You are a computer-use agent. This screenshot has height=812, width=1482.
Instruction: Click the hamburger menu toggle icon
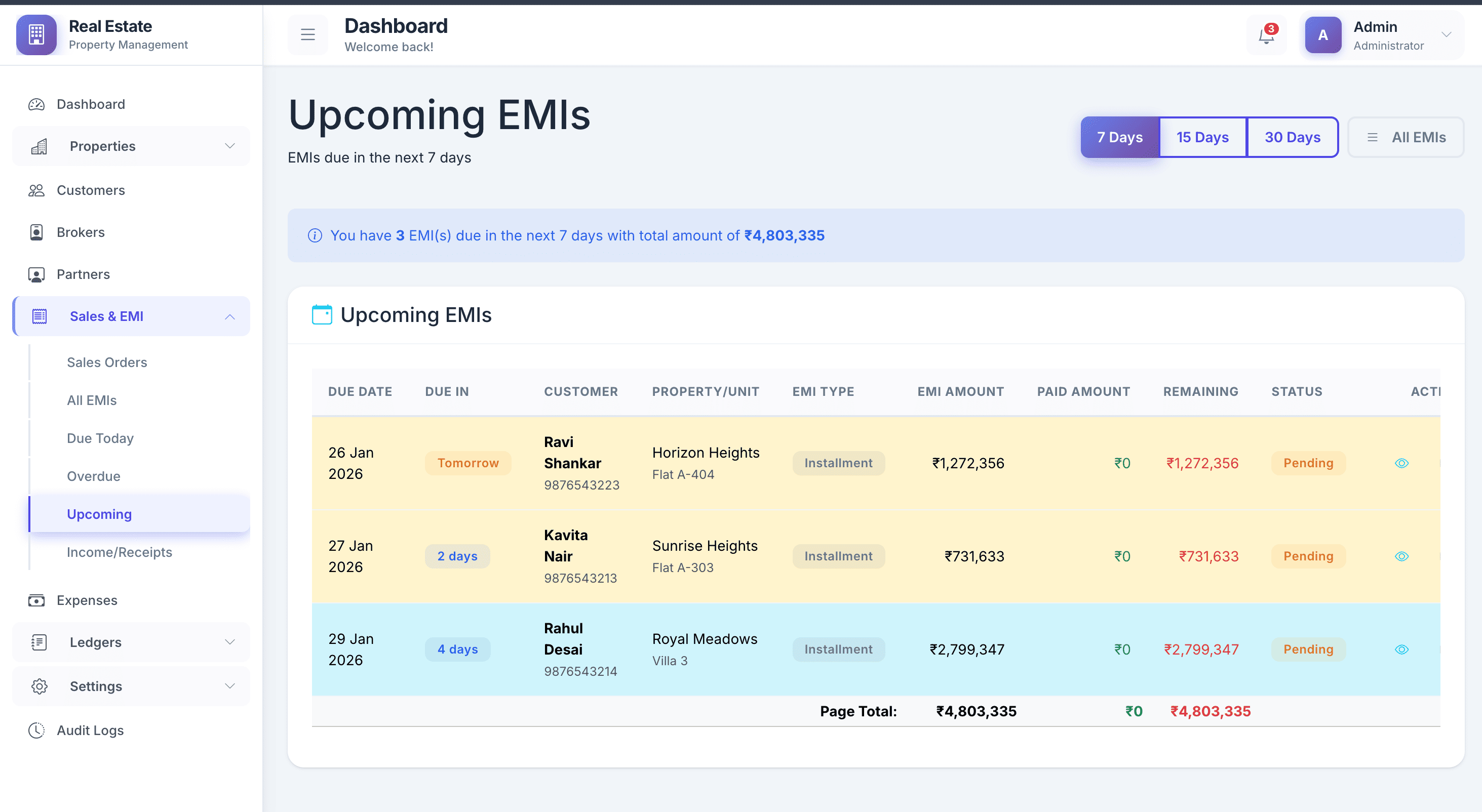(308, 34)
